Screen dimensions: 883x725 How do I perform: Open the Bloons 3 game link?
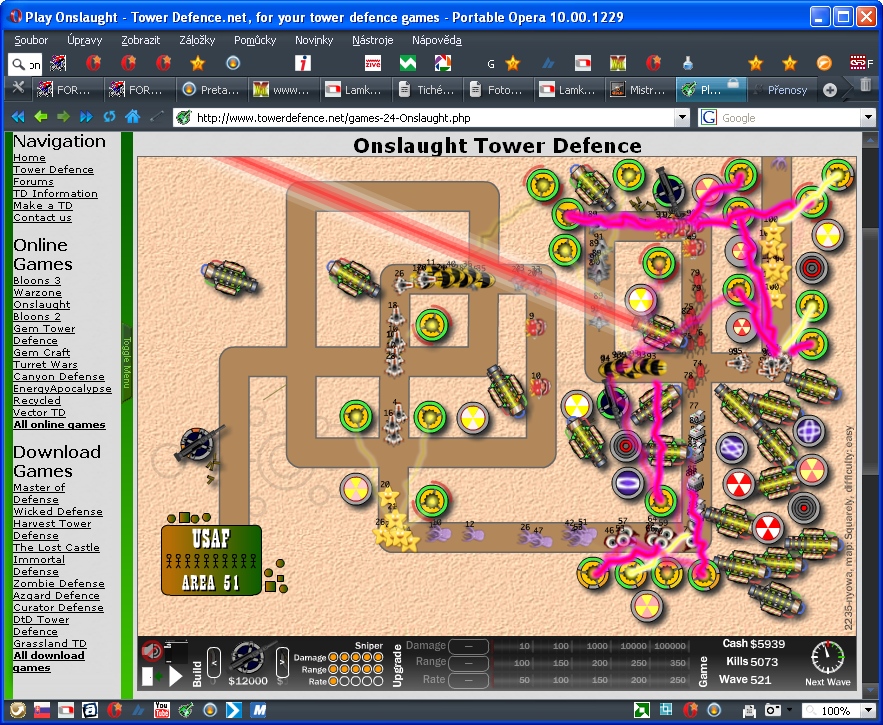(37, 281)
